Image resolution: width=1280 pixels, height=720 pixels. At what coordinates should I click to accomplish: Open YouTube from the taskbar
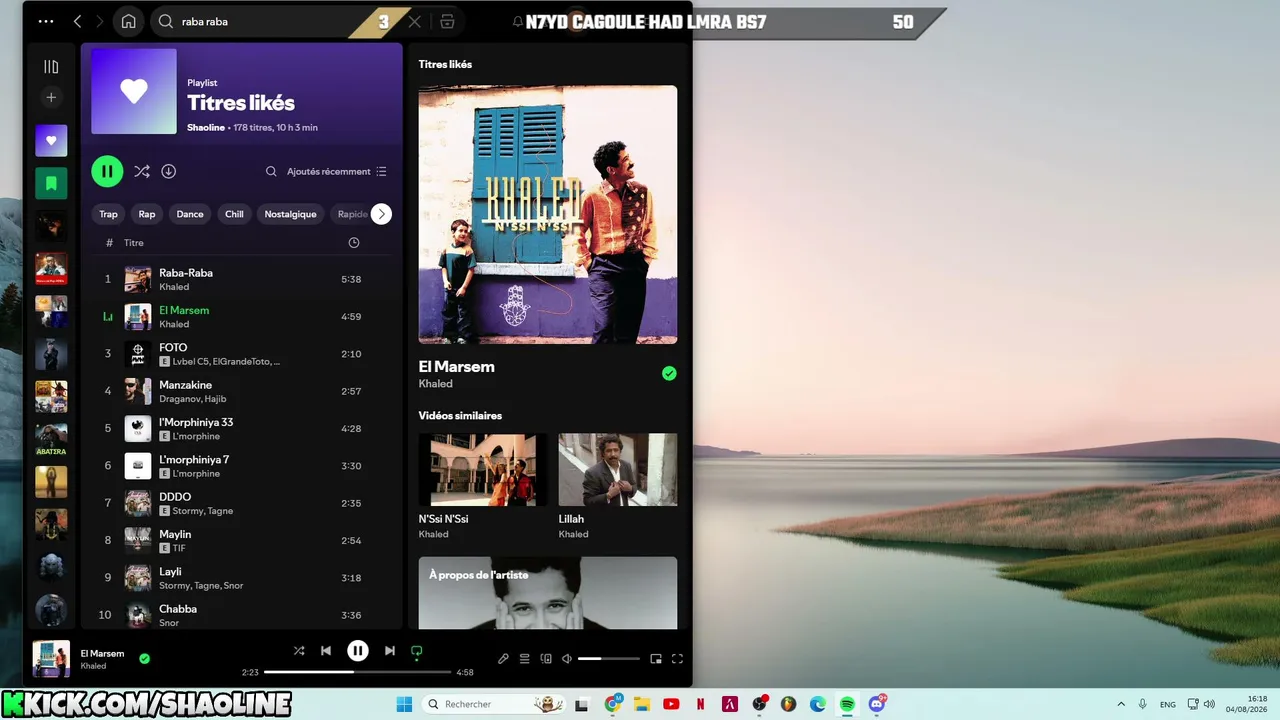pyautogui.click(x=671, y=704)
